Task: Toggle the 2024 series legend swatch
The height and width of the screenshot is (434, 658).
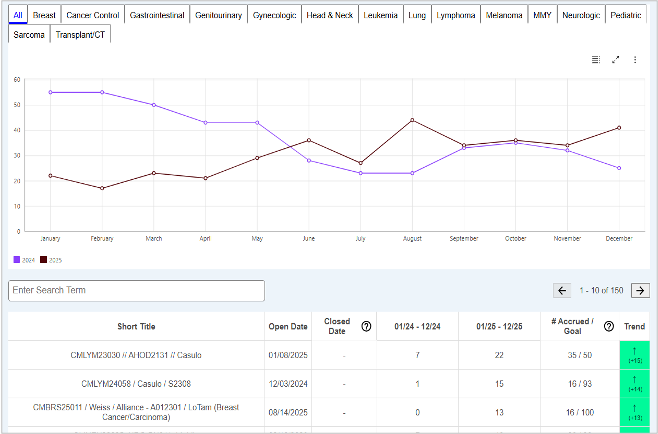Action: [17, 260]
